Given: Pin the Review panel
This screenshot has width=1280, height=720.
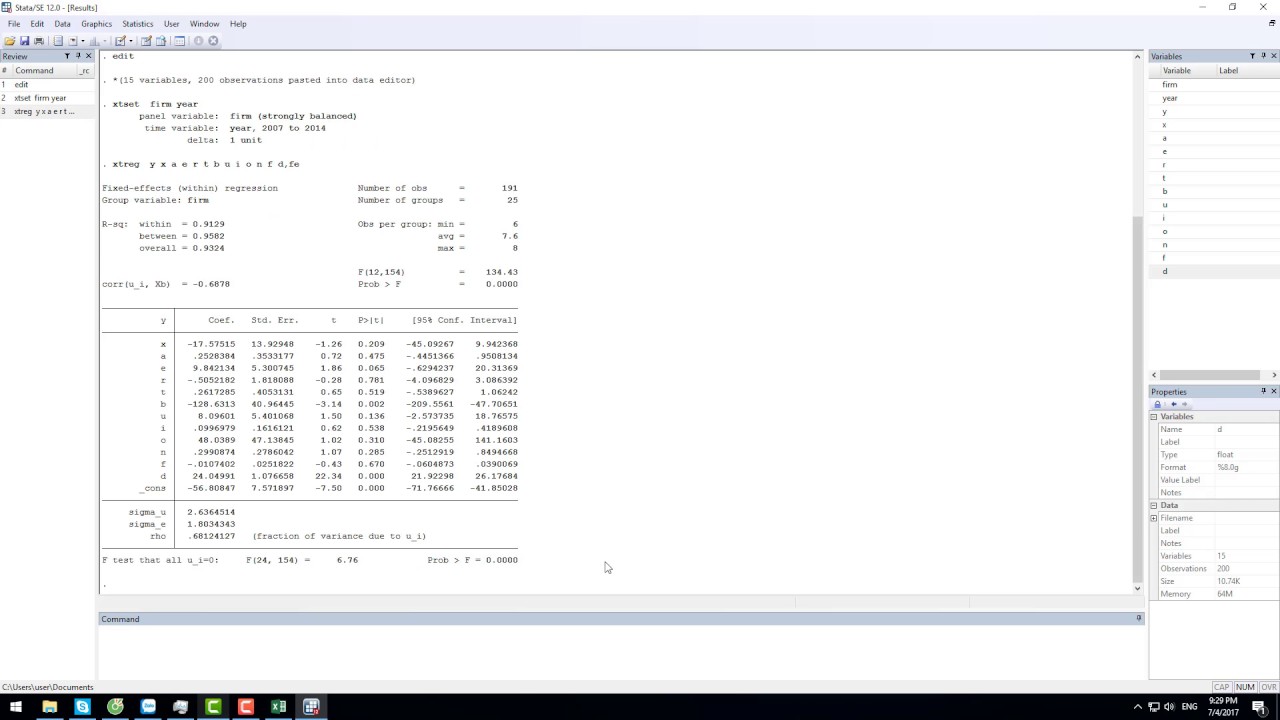Looking at the screenshot, I should [78, 56].
